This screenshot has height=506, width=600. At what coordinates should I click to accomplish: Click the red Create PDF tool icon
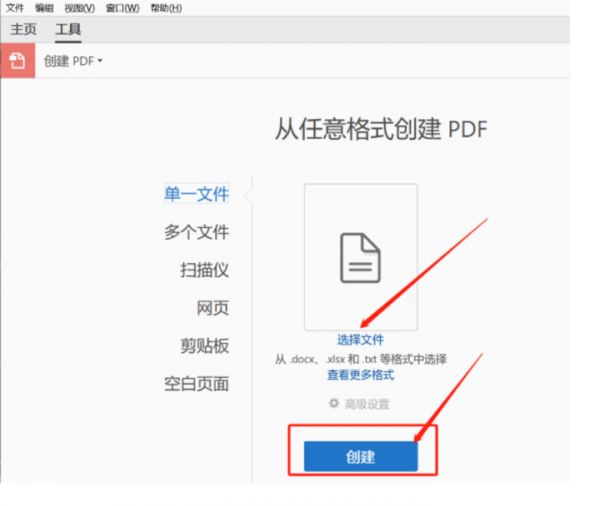18,60
